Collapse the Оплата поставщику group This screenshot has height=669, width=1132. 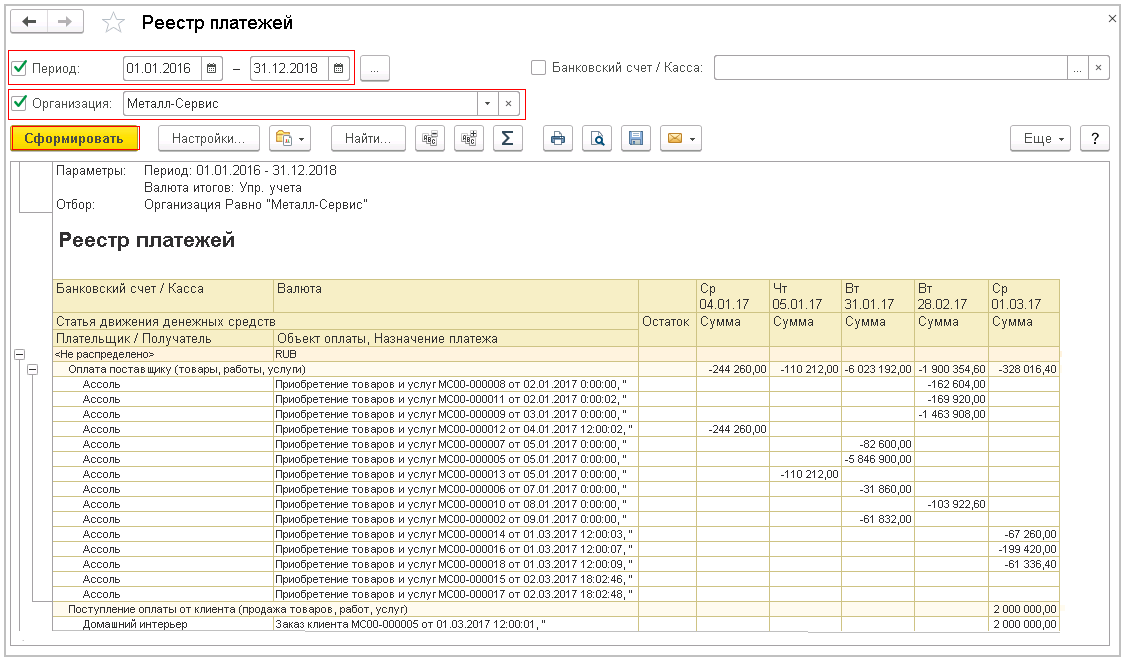[33, 369]
